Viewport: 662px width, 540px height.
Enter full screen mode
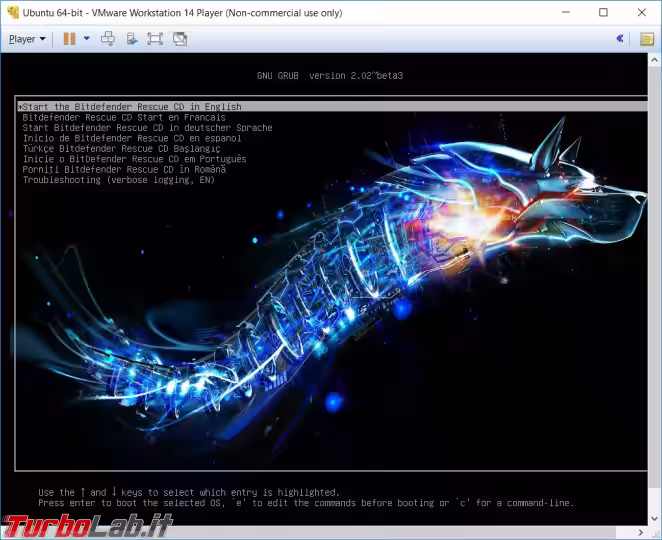click(x=155, y=39)
